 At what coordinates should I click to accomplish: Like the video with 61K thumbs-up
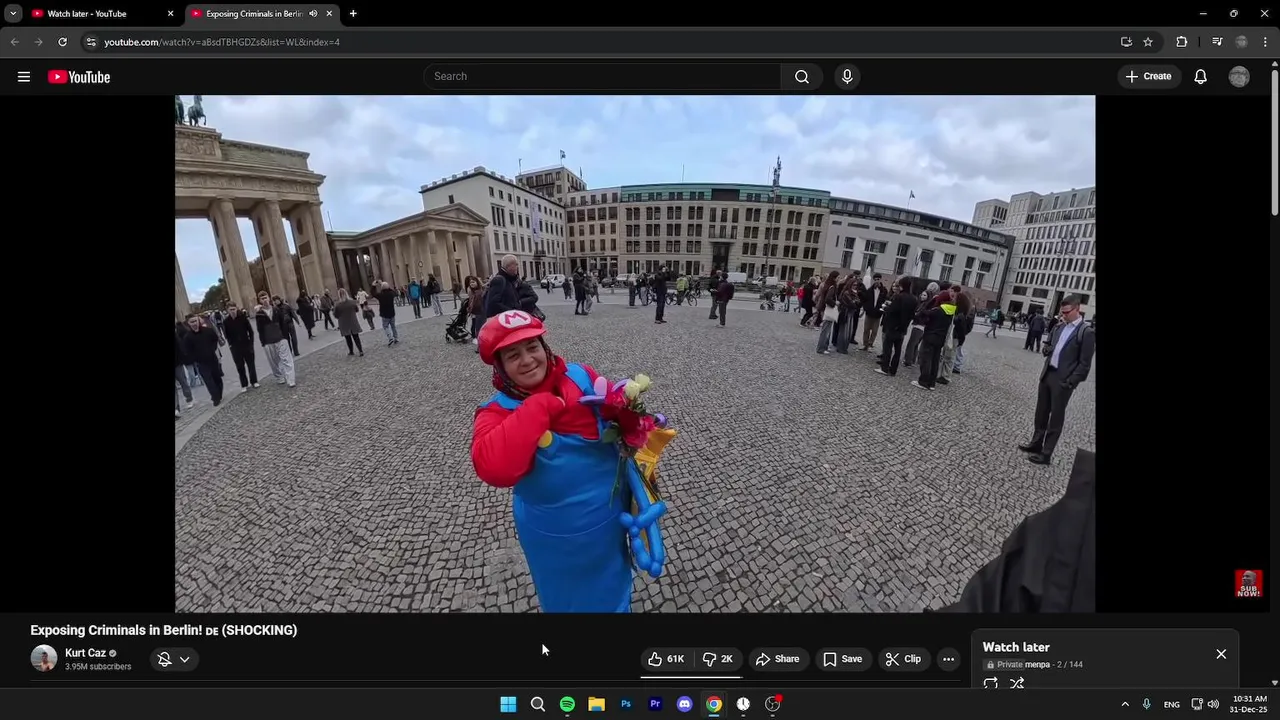point(666,659)
